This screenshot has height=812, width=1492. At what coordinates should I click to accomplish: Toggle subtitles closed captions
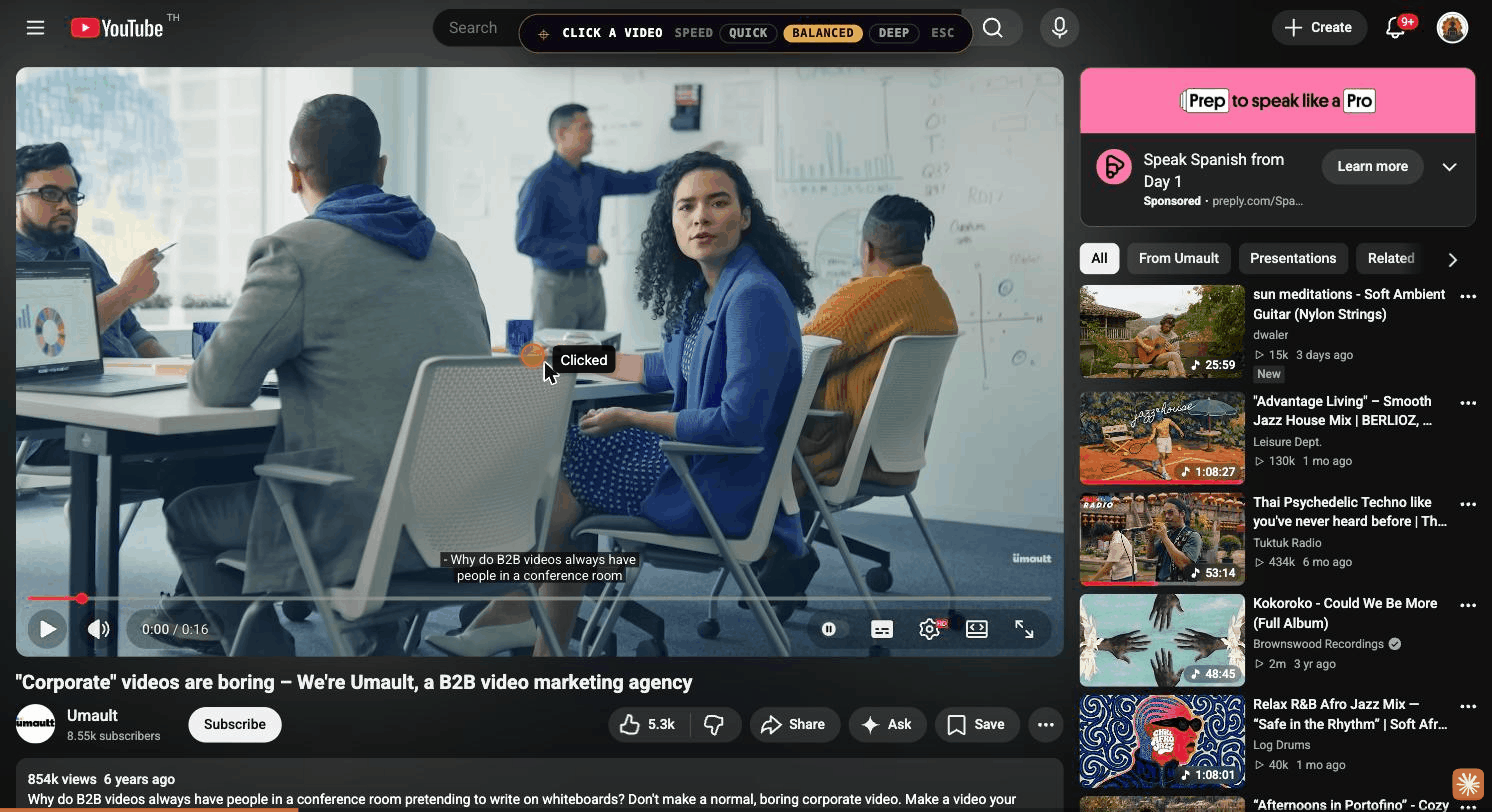pos(882,629)
